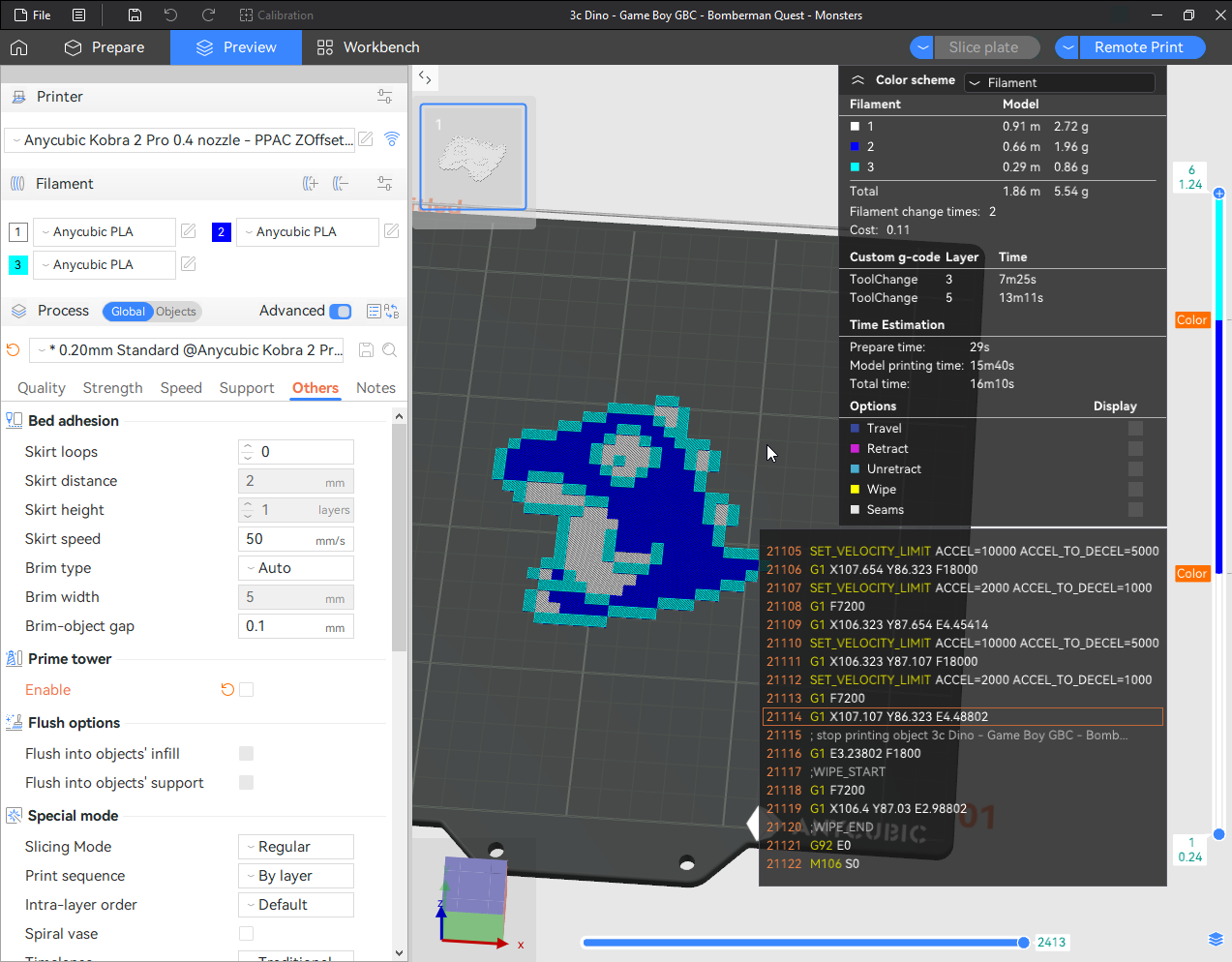Click the printer Wi-Fi connection icon

coord(392,139)
